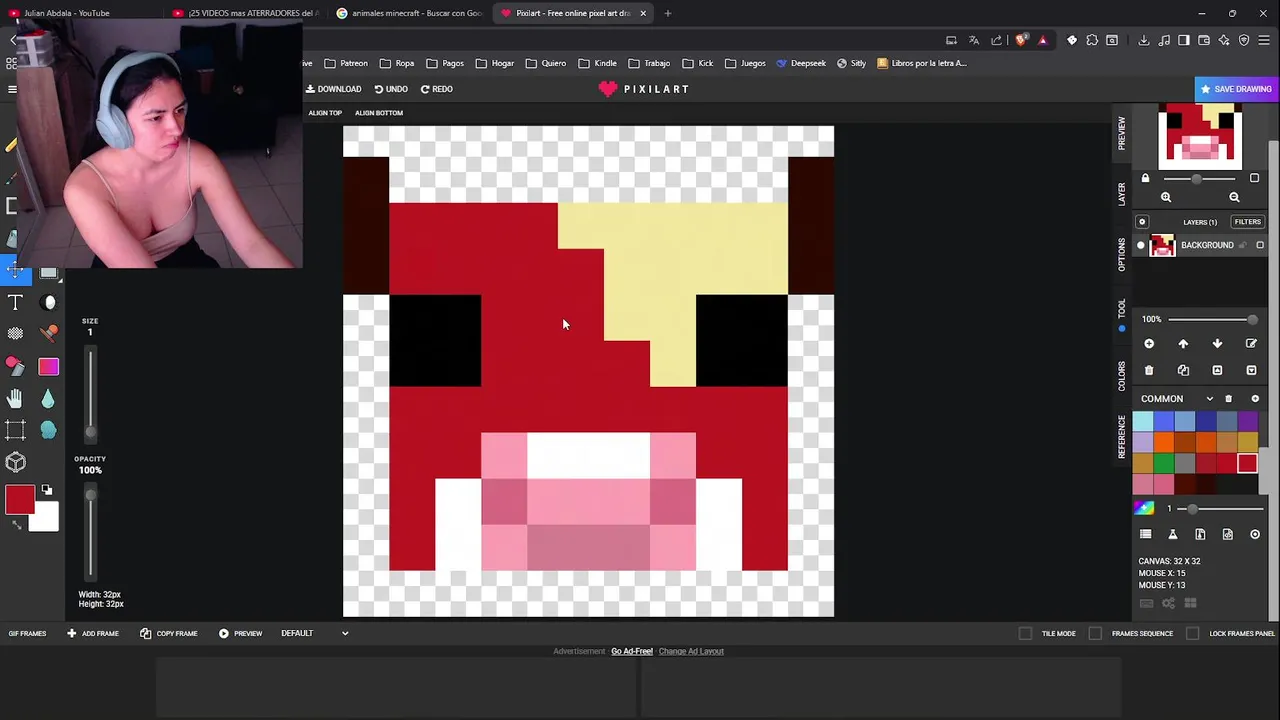Copy the current frame
Screen dimensions: 1280x720
tap(168, 633)
